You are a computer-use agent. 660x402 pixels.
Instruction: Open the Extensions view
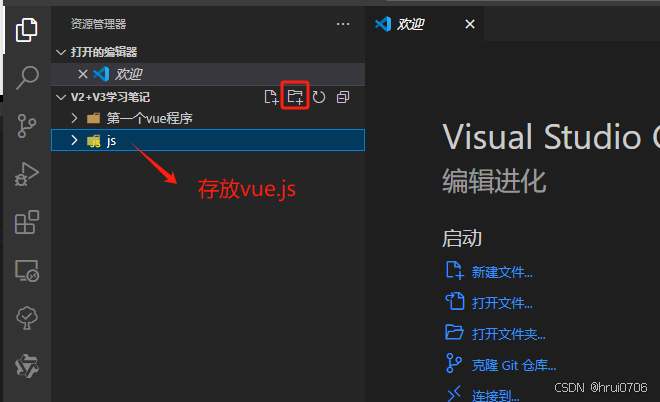tap(27, 222)
